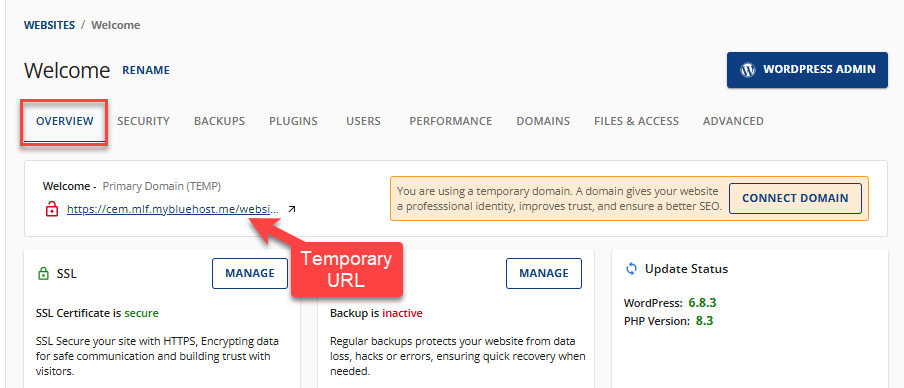
Task: Click the Connect Domain button
Action: [x=795, y=198]
